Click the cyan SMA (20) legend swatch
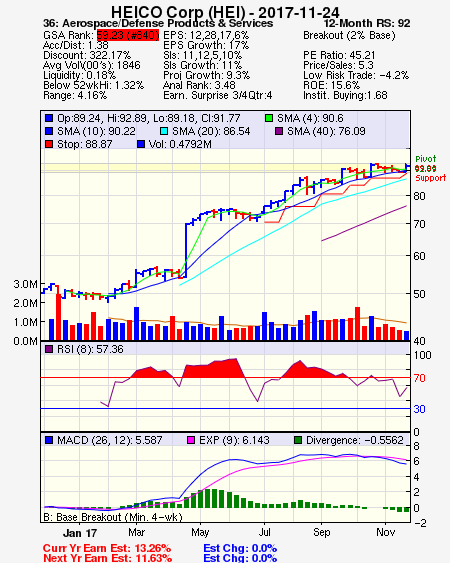The image size is (450, 563). coord(164,131)
